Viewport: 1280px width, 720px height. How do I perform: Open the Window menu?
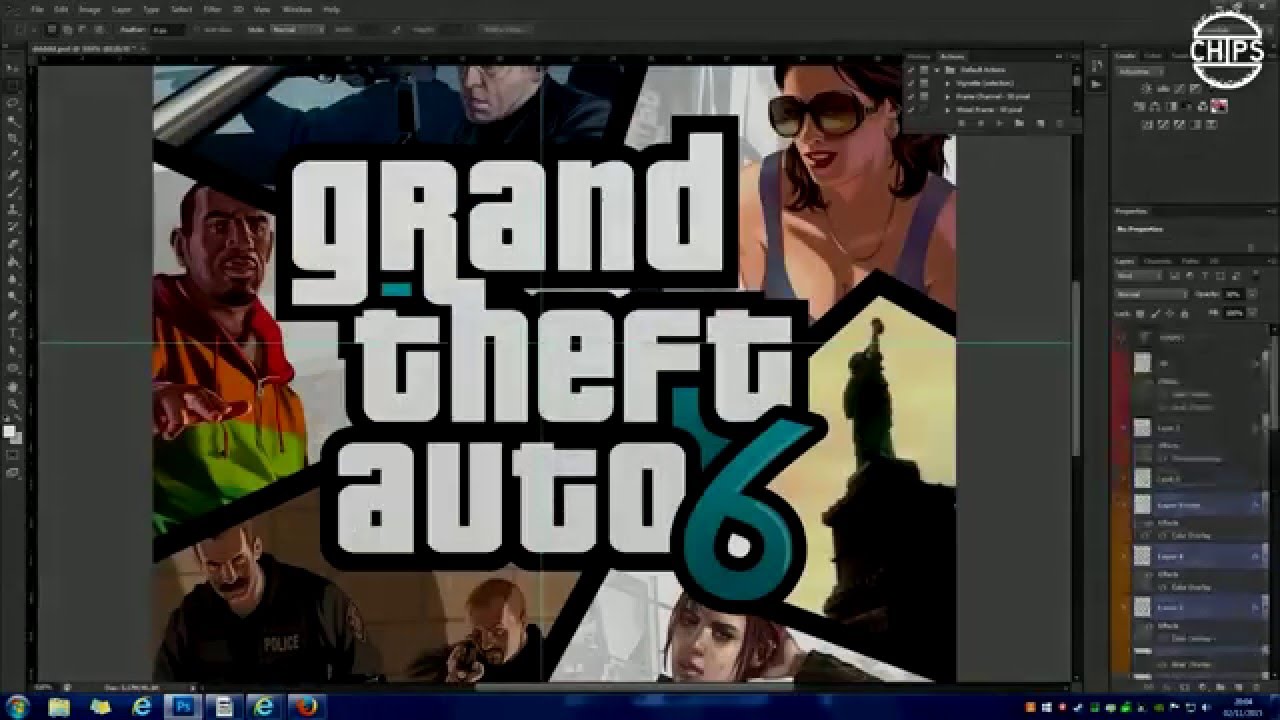tap(297, 9)
